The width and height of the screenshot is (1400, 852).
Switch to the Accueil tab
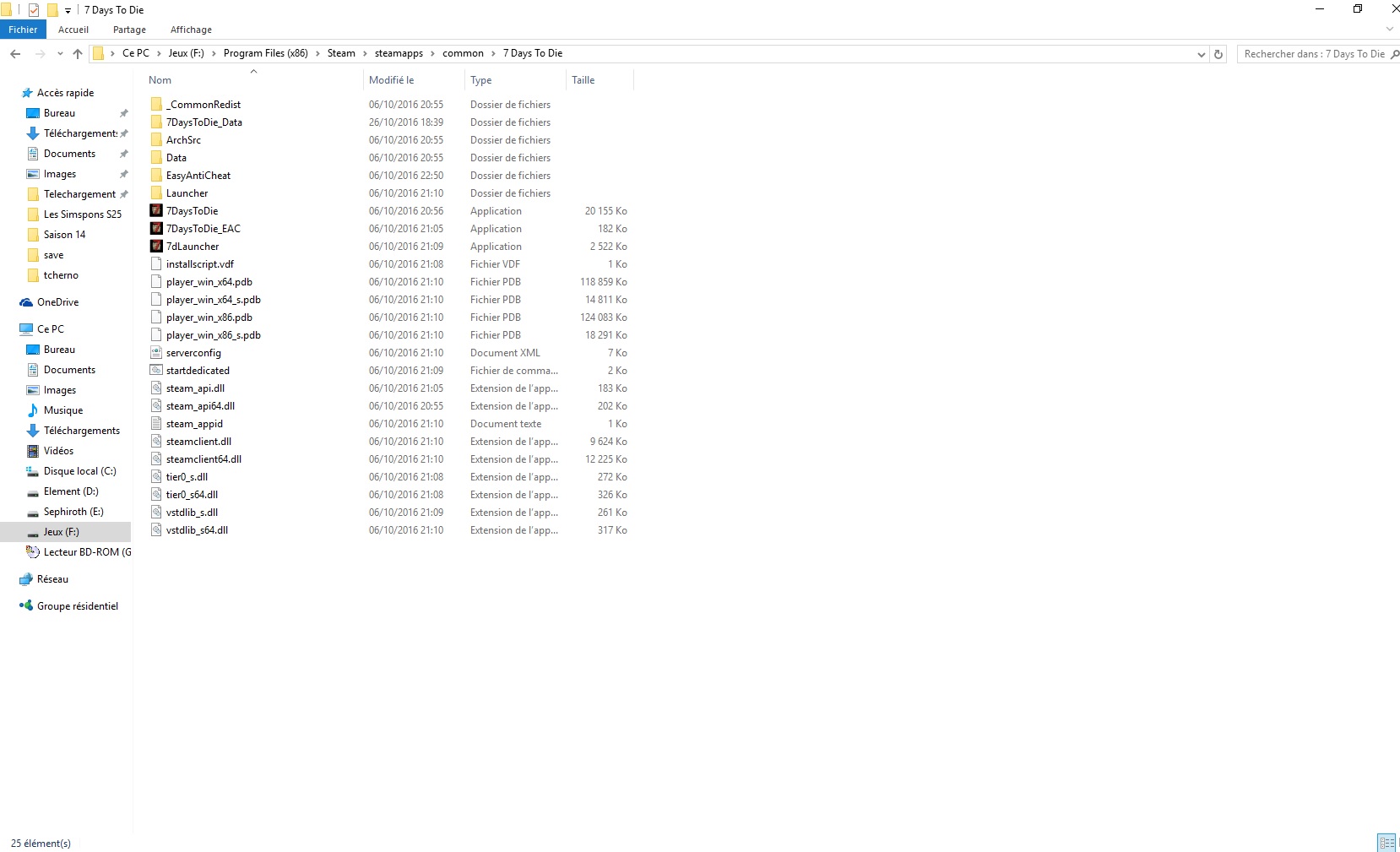click(73, 30)
